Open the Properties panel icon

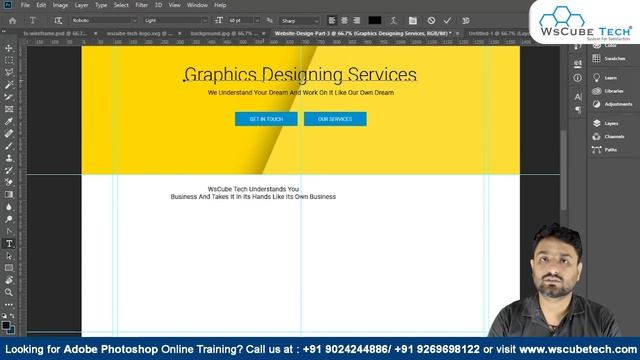pyautogui.click(x=578, y=63)
